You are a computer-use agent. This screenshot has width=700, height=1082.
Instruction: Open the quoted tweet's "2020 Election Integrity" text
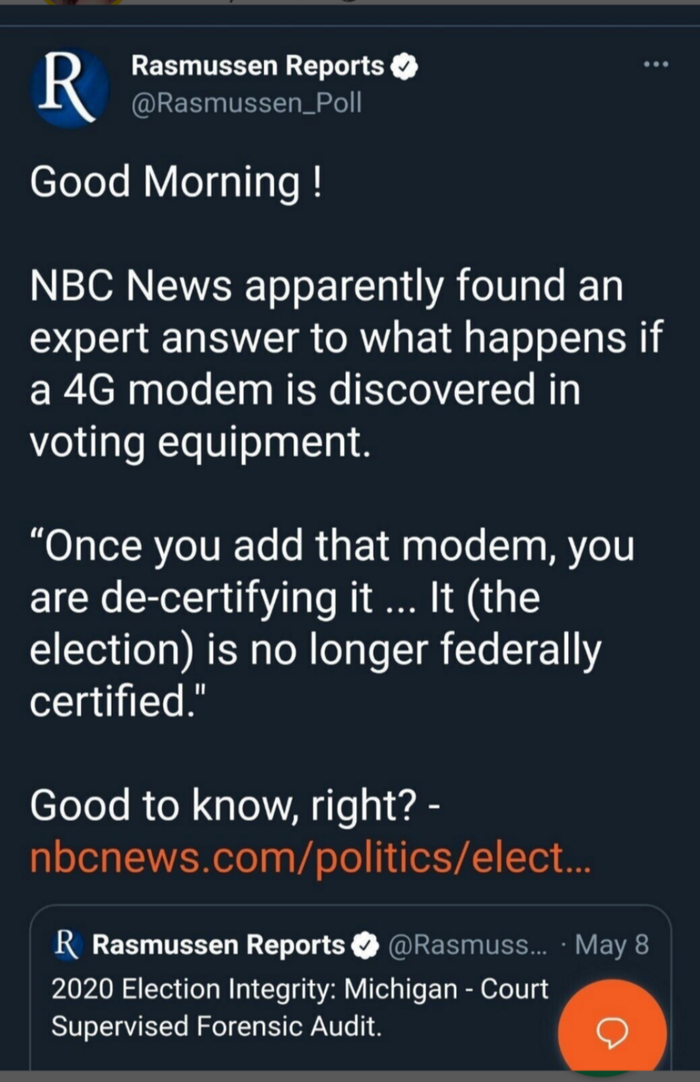(300, 989)
